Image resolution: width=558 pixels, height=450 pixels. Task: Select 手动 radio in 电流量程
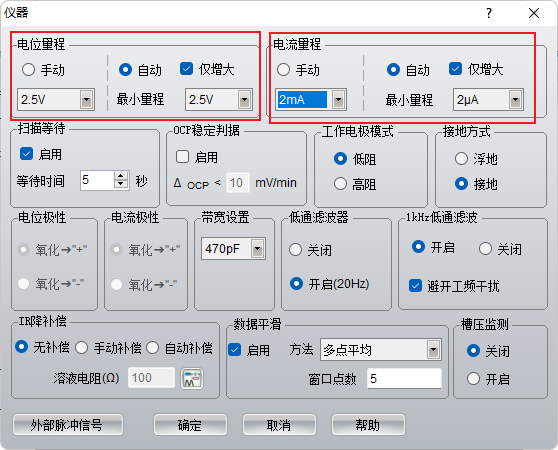coord(283,69)
